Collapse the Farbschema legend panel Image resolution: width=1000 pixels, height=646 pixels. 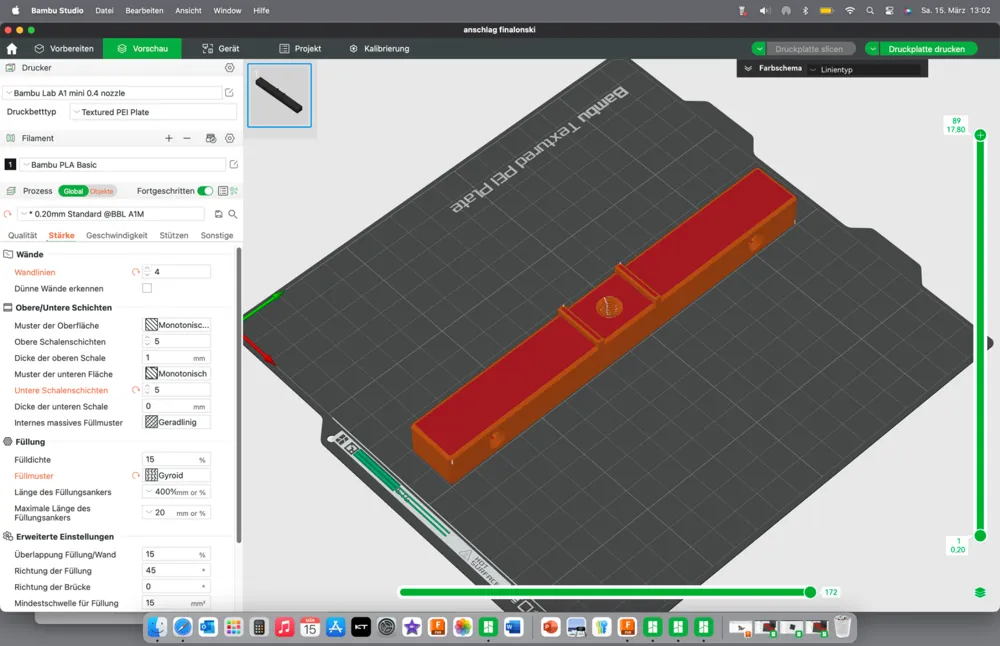click(748, 68)
